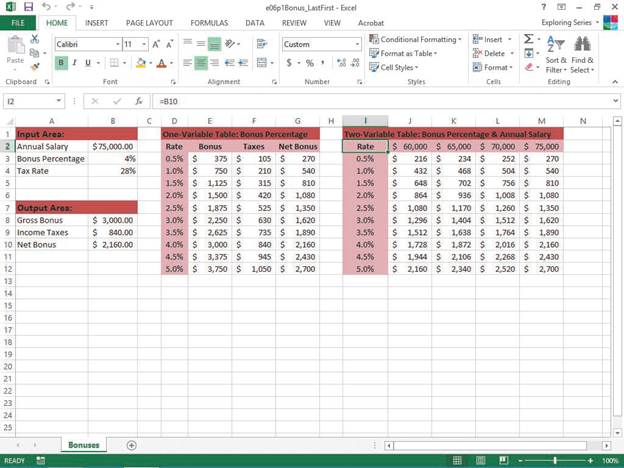
Task: Undo the last action
Action: [x=47, y=7]
